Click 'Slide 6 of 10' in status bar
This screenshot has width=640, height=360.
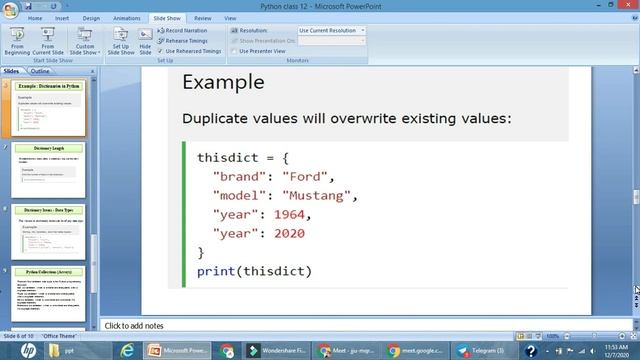[19, 336]
